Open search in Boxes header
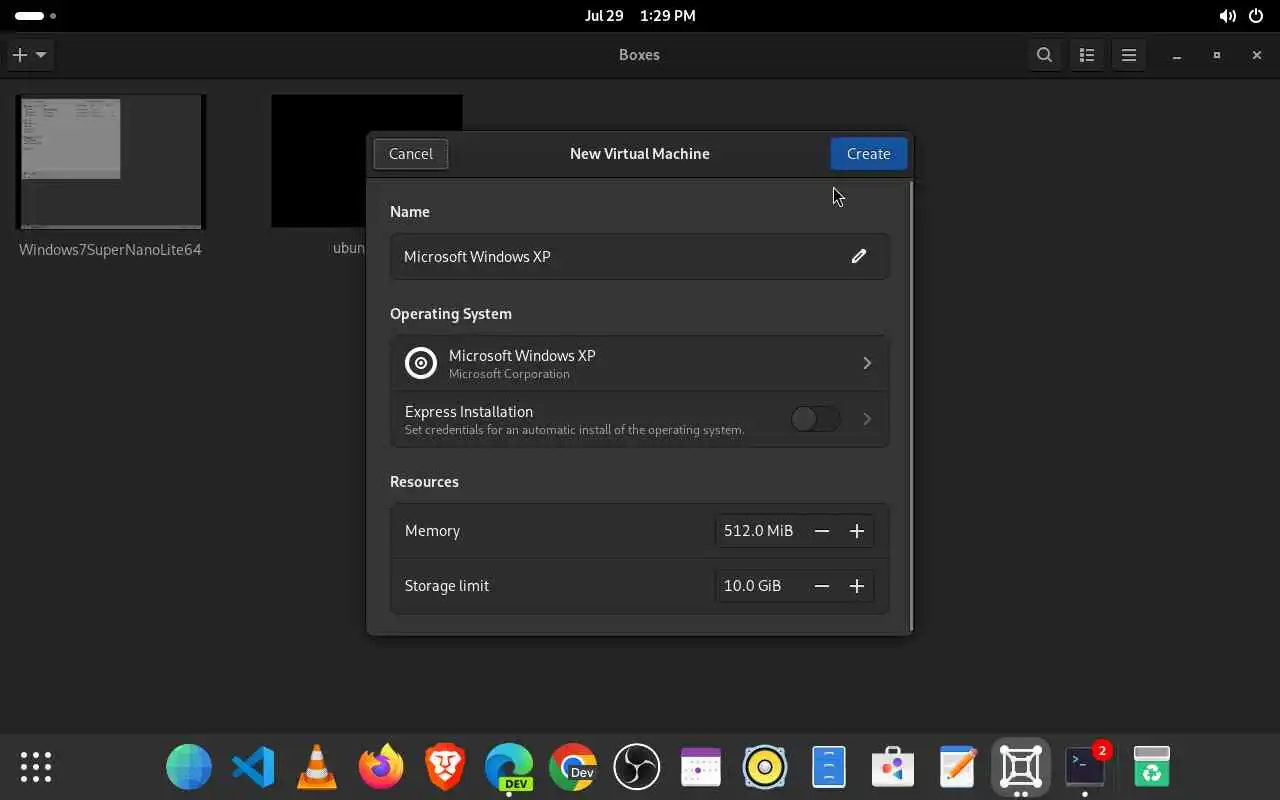1280x800 pixels. [1044, 55]
